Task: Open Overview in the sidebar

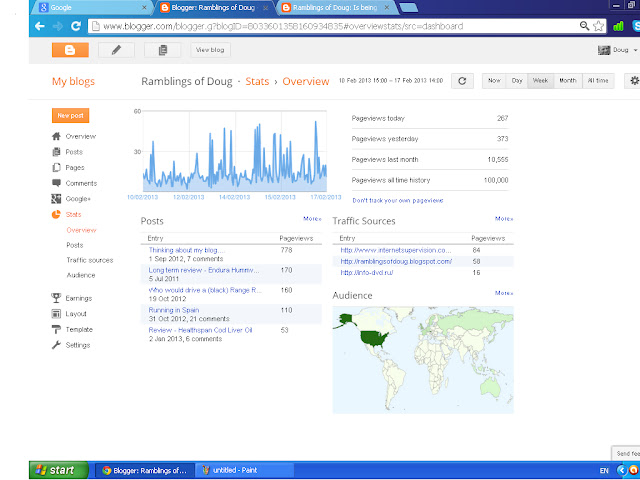Action: pos(81,136)
